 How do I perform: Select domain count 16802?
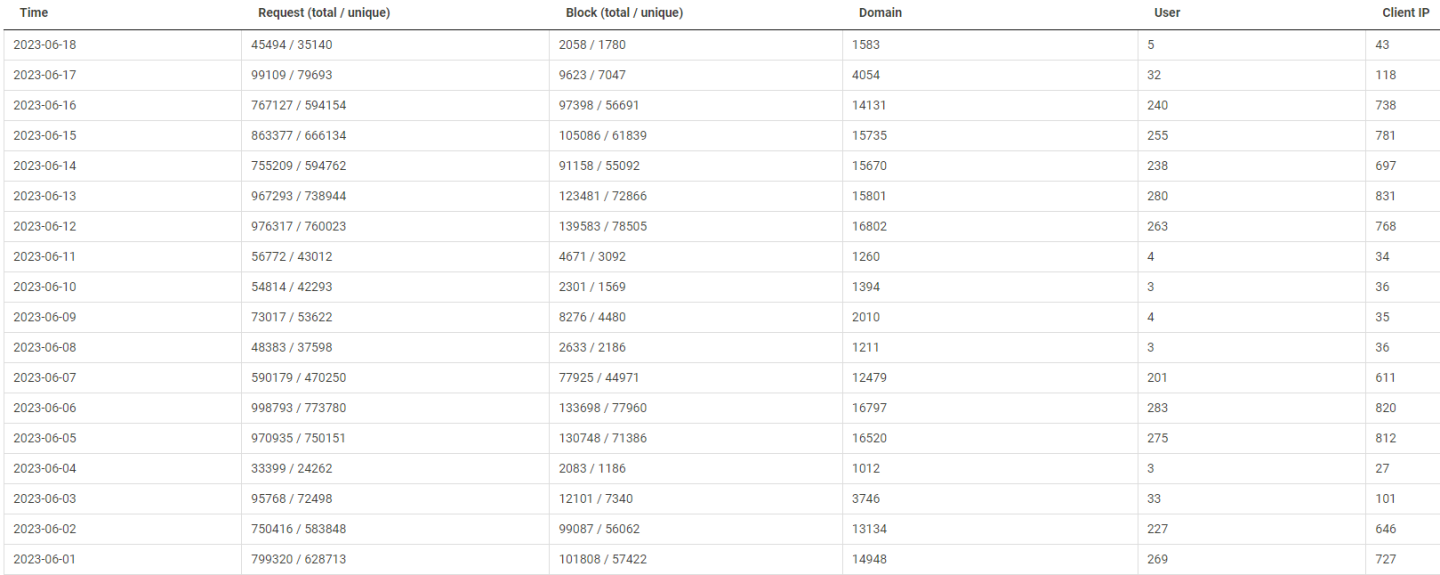pos(869,227)
